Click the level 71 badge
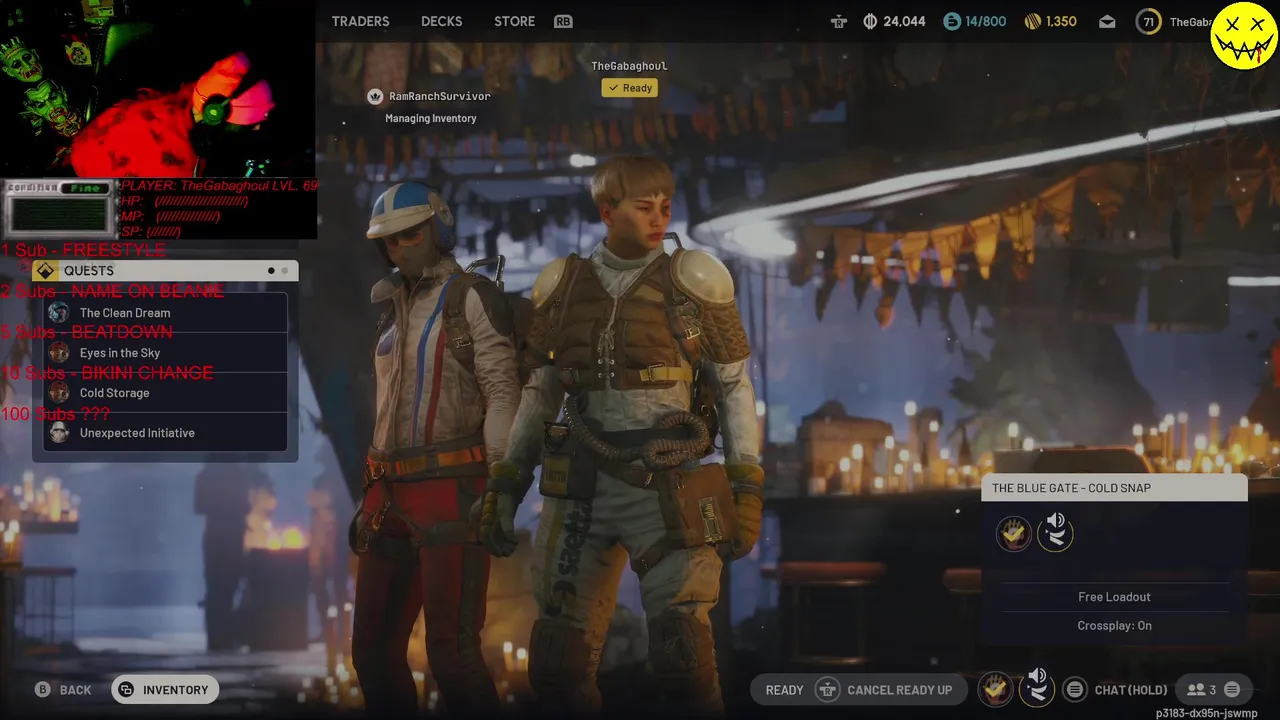 1148,22
